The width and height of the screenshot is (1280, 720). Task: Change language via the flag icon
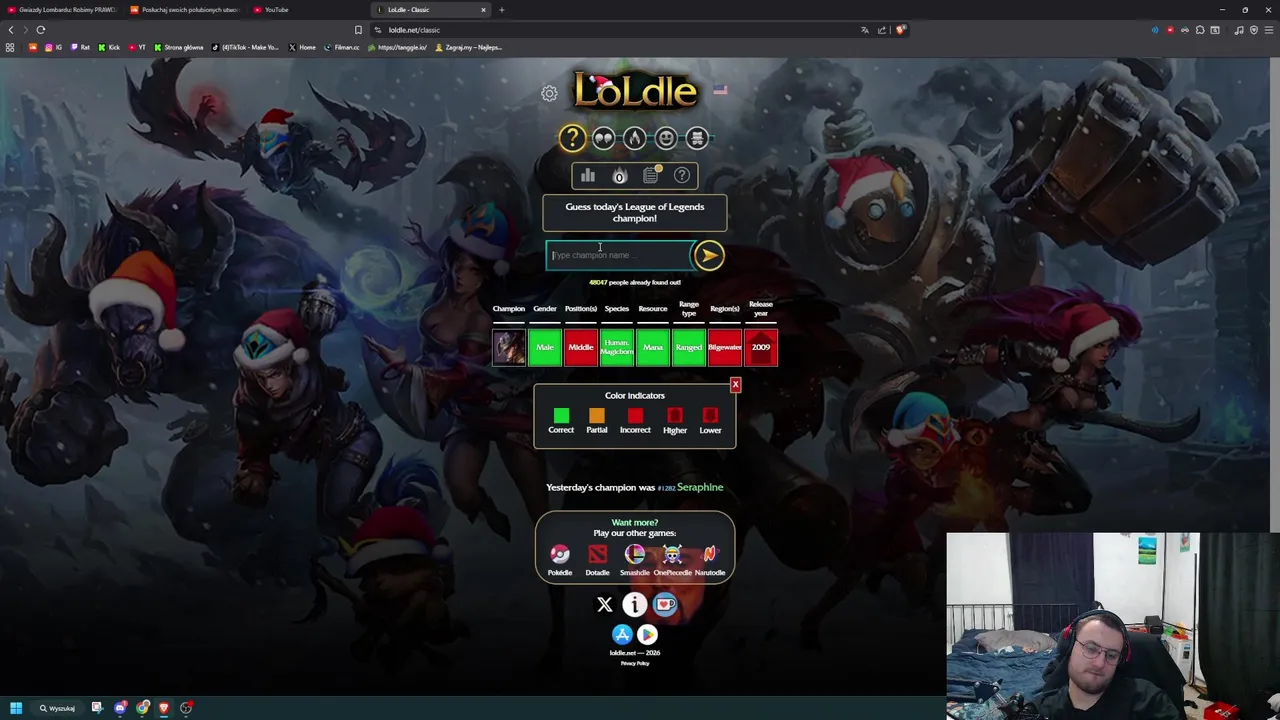click(x=720, y=90)
